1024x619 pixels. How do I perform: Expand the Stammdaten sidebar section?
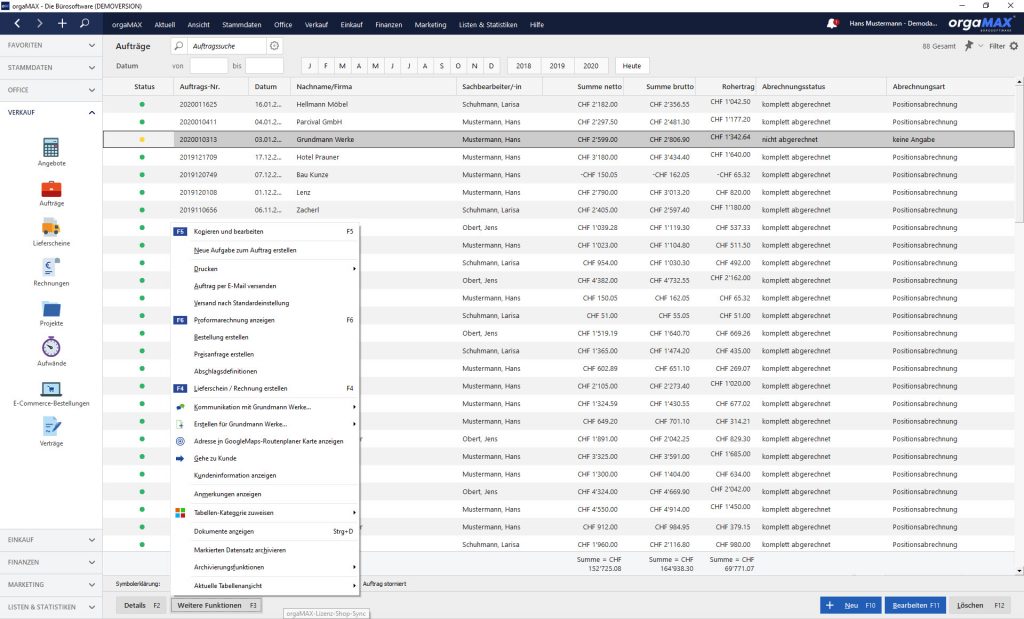point(51,67)
